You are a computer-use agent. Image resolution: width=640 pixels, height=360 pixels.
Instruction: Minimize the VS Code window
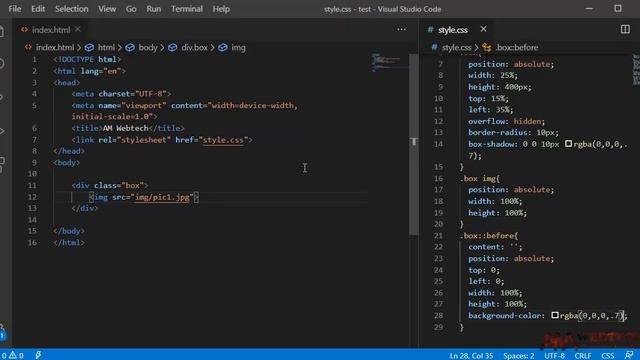(x=589, y=9)
